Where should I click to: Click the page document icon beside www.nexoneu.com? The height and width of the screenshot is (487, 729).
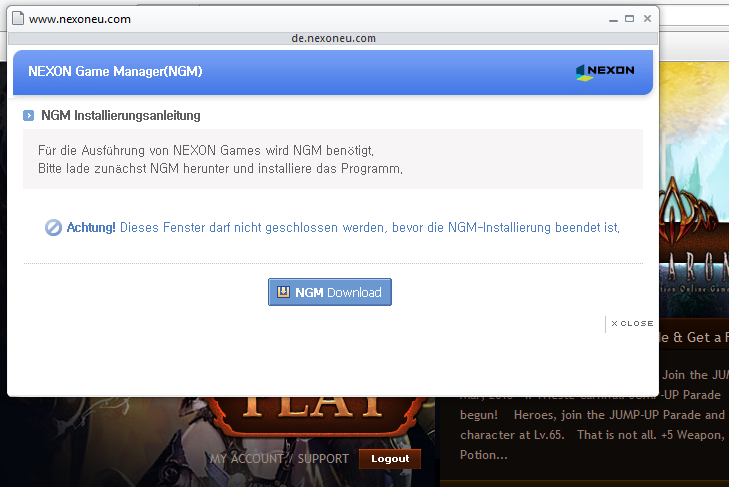(x=18, y=19)
